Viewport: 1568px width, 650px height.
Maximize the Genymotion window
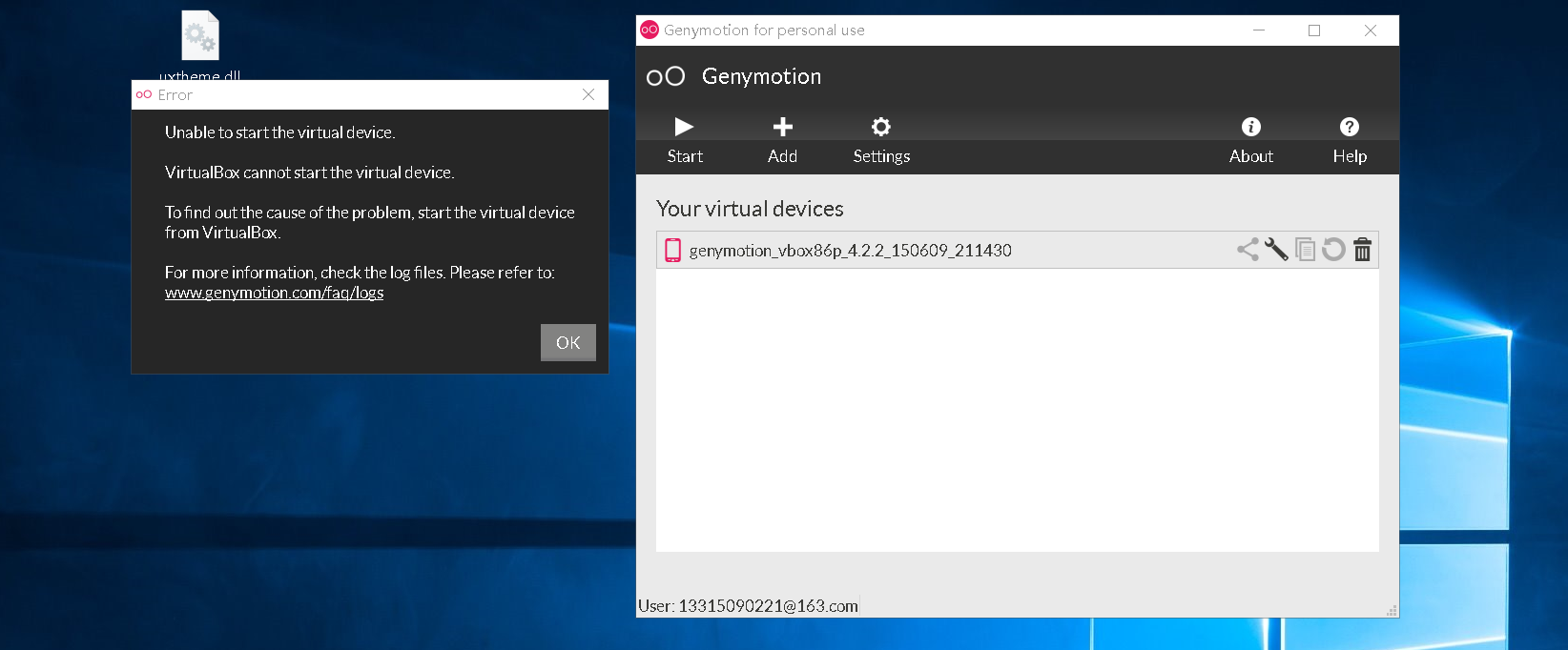point(1314,30)
